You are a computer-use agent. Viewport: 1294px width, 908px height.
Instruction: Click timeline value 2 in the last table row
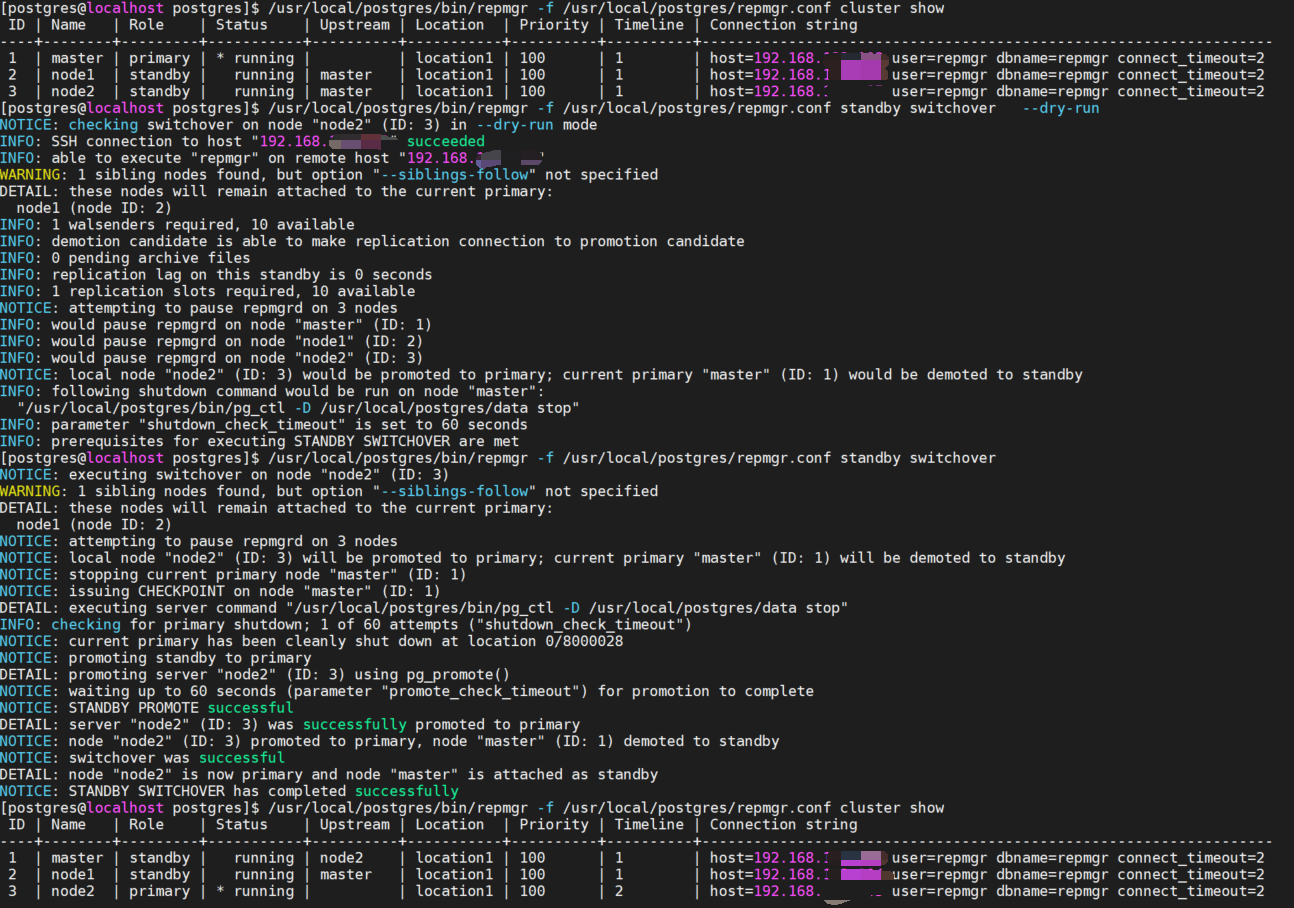619,891
